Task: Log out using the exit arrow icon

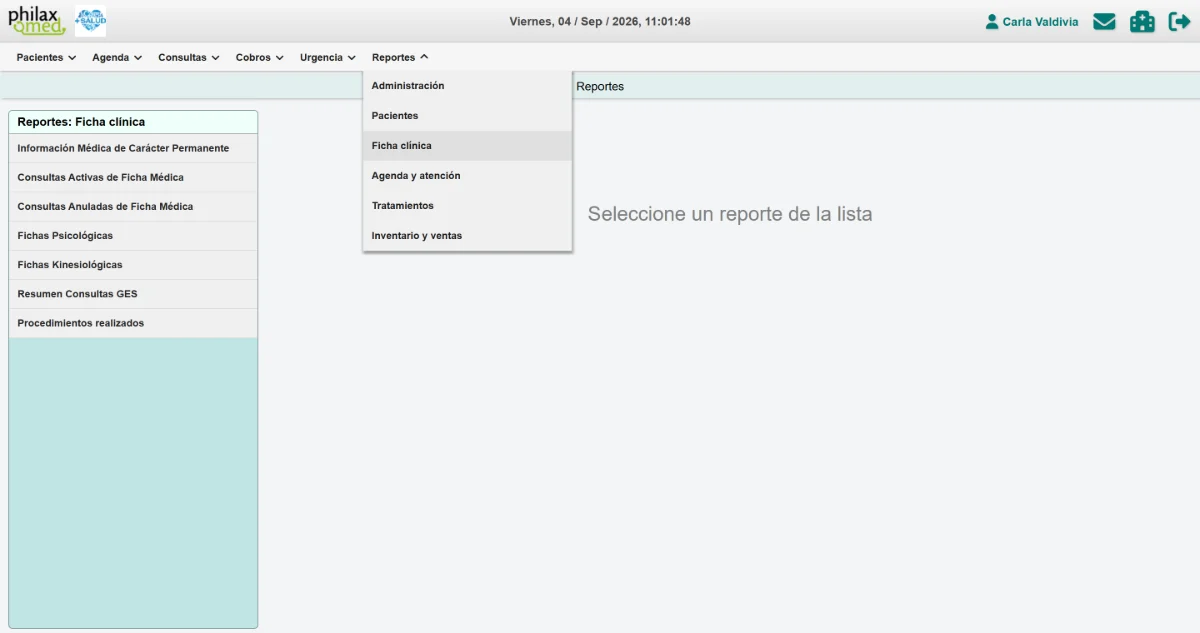Action: (1179, 21)
